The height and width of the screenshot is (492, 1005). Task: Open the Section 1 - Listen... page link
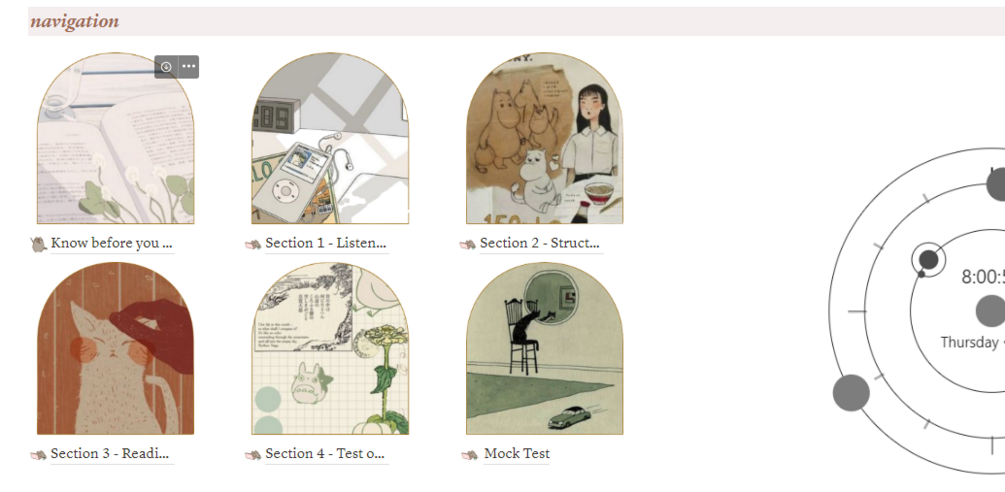click(326, 243)
